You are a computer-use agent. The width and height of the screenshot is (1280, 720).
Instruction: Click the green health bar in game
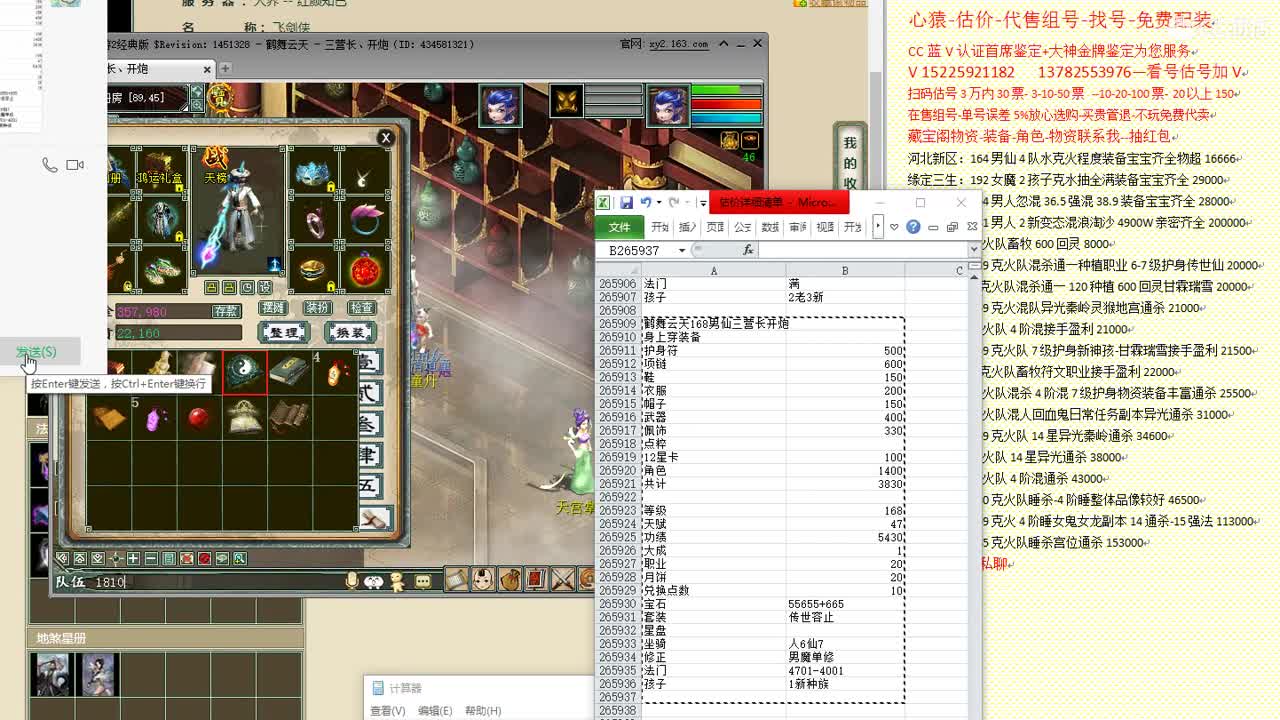tap(727, 91)
